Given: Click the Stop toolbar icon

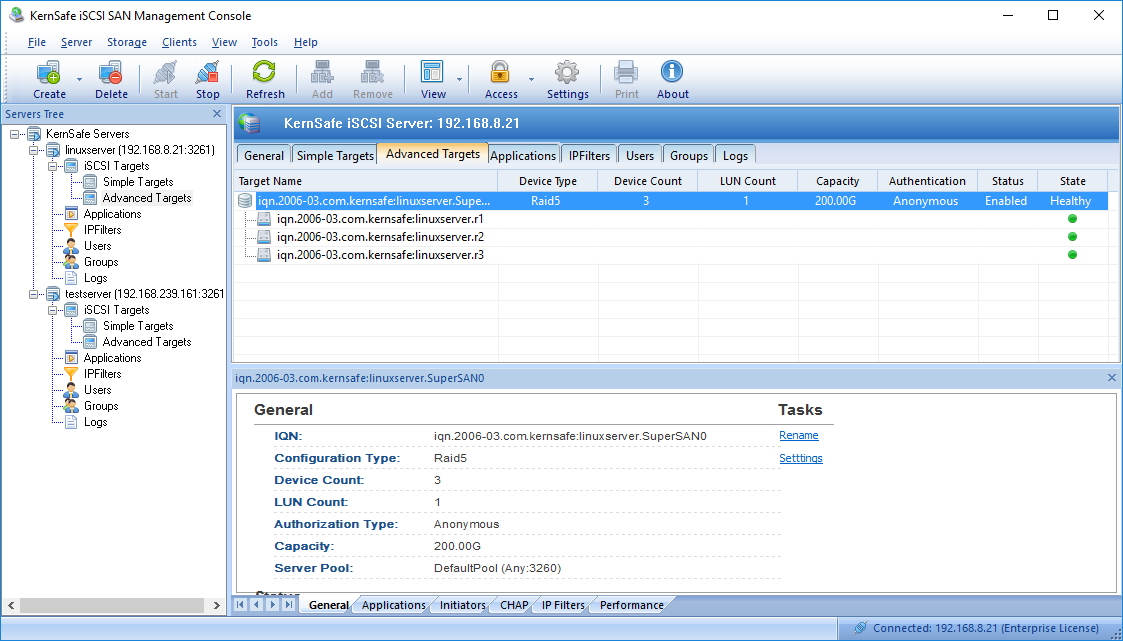Looking at the screenshot, I should click(x=208, y=72).
